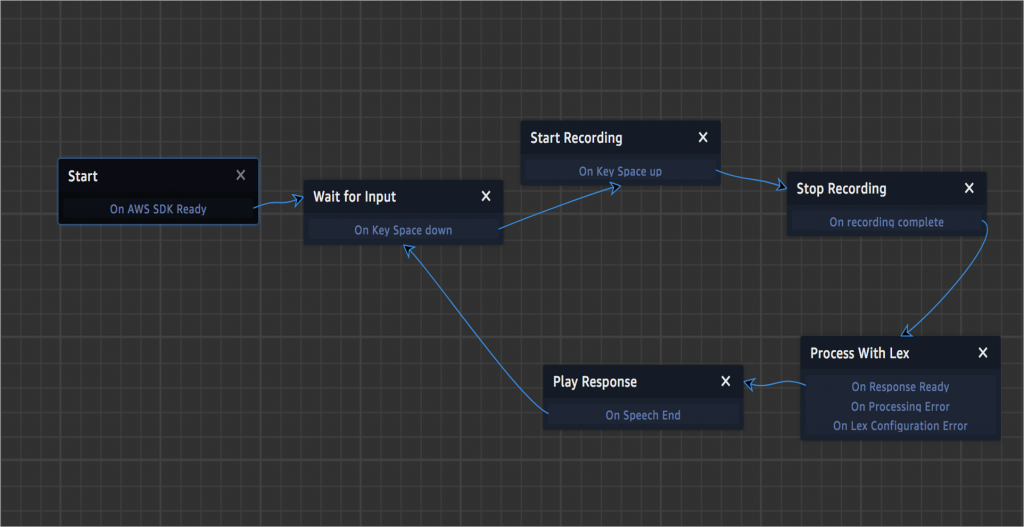
Task: Remove the Stop Recording state with its X
Action: tap(969, 188)
